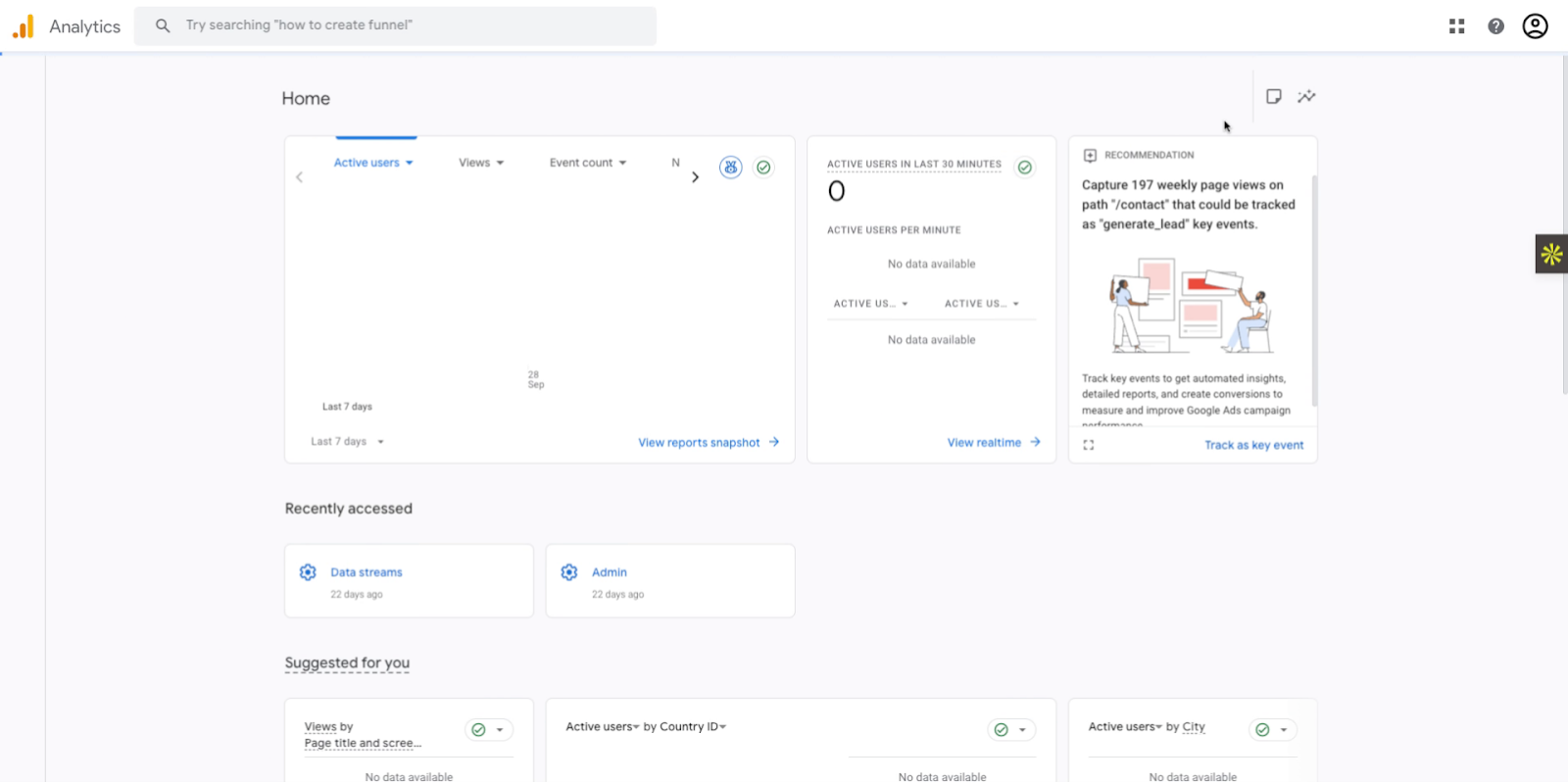Image resolution: width=1568 pixels, height=782 pixels.
Task: Open the Google apps grid icon
Action: tap(1456, 26)
